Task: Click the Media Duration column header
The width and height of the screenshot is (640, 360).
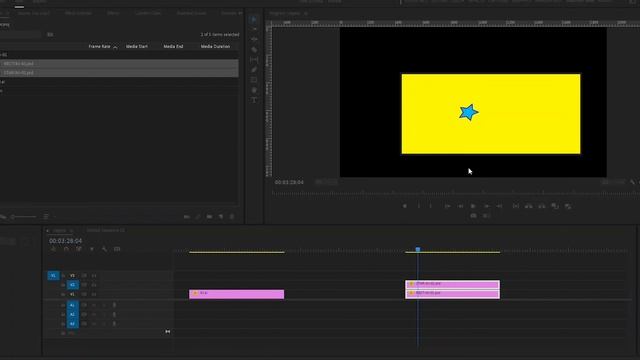Action: point(215,47)
